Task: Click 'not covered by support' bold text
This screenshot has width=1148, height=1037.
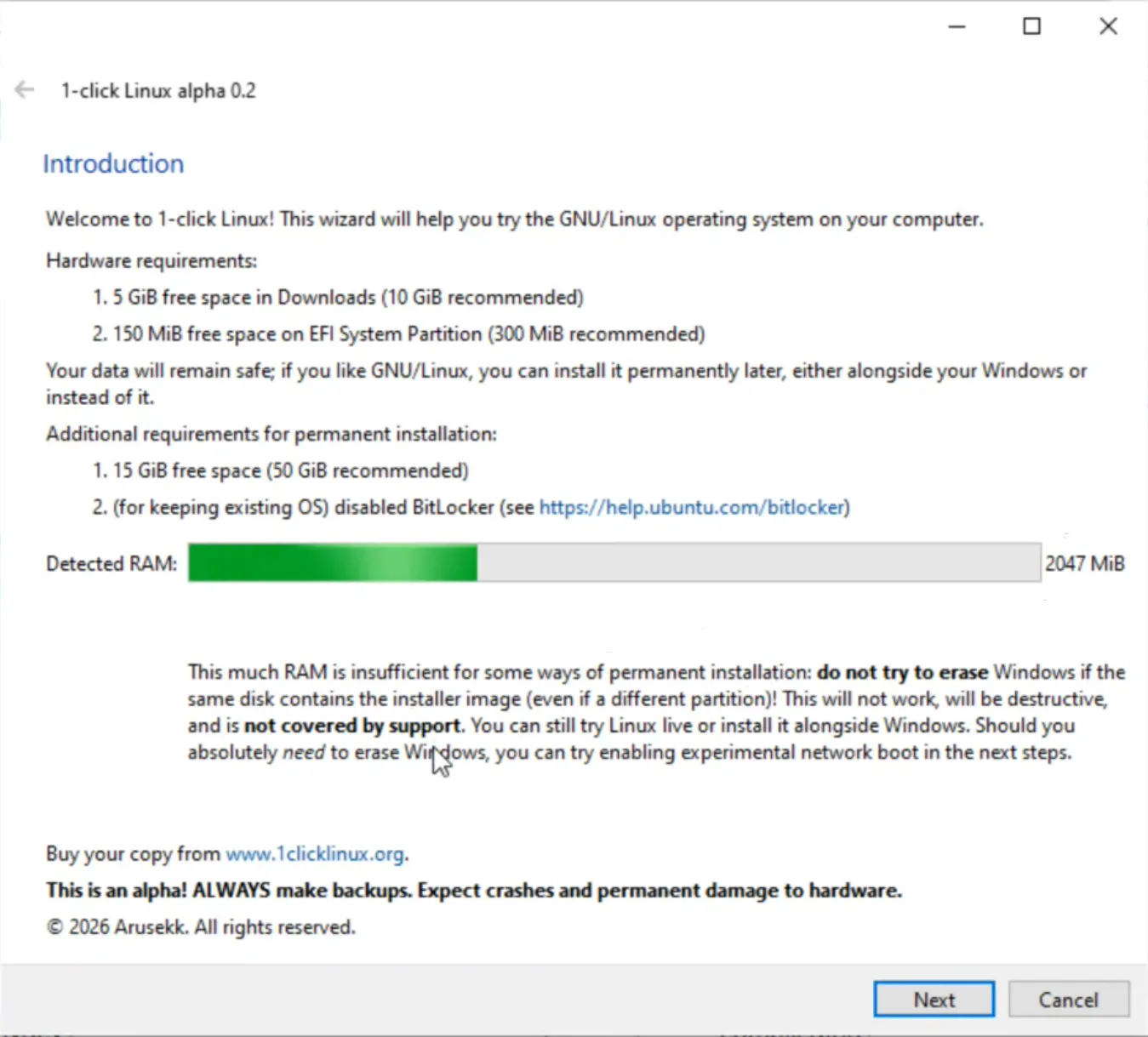Action: click(352, 726)
